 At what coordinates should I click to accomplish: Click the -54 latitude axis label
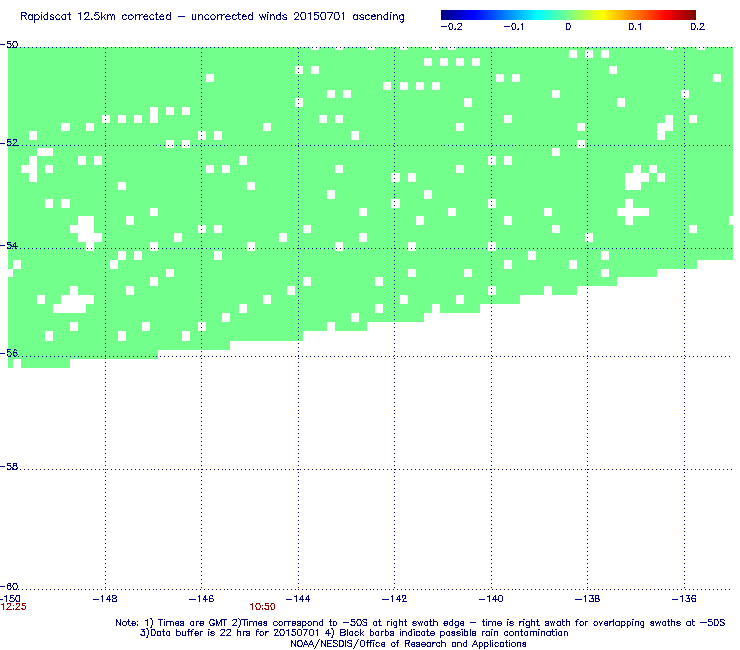9,245
